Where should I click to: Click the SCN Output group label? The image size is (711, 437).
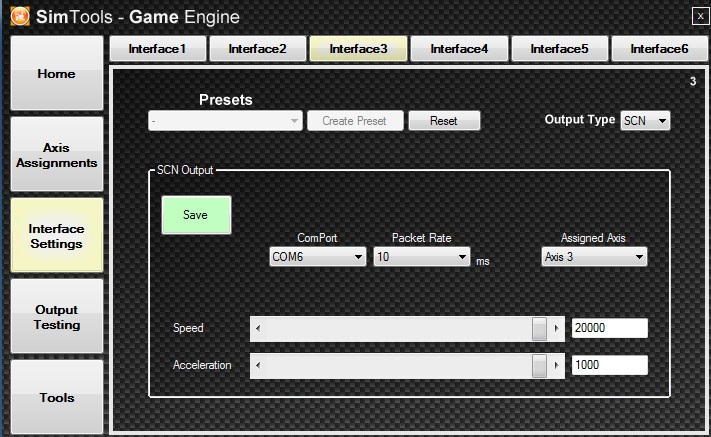pos(185,170)
